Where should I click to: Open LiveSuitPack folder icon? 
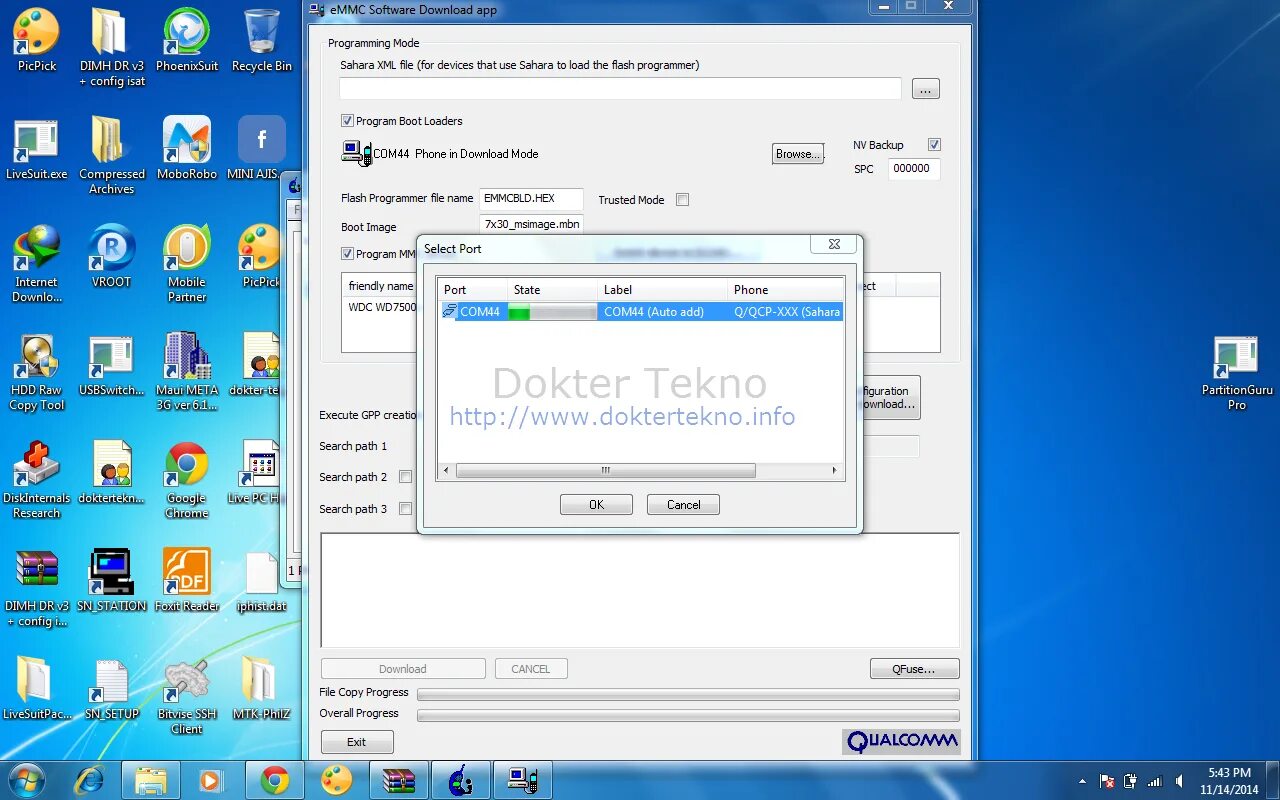point(37,688)
